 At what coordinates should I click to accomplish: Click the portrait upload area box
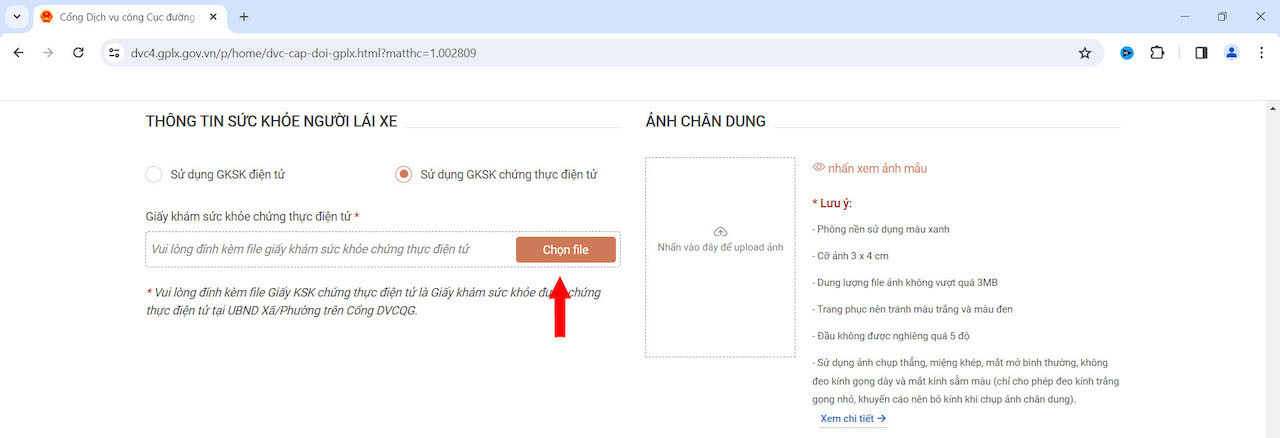click(x=720, y=257)
